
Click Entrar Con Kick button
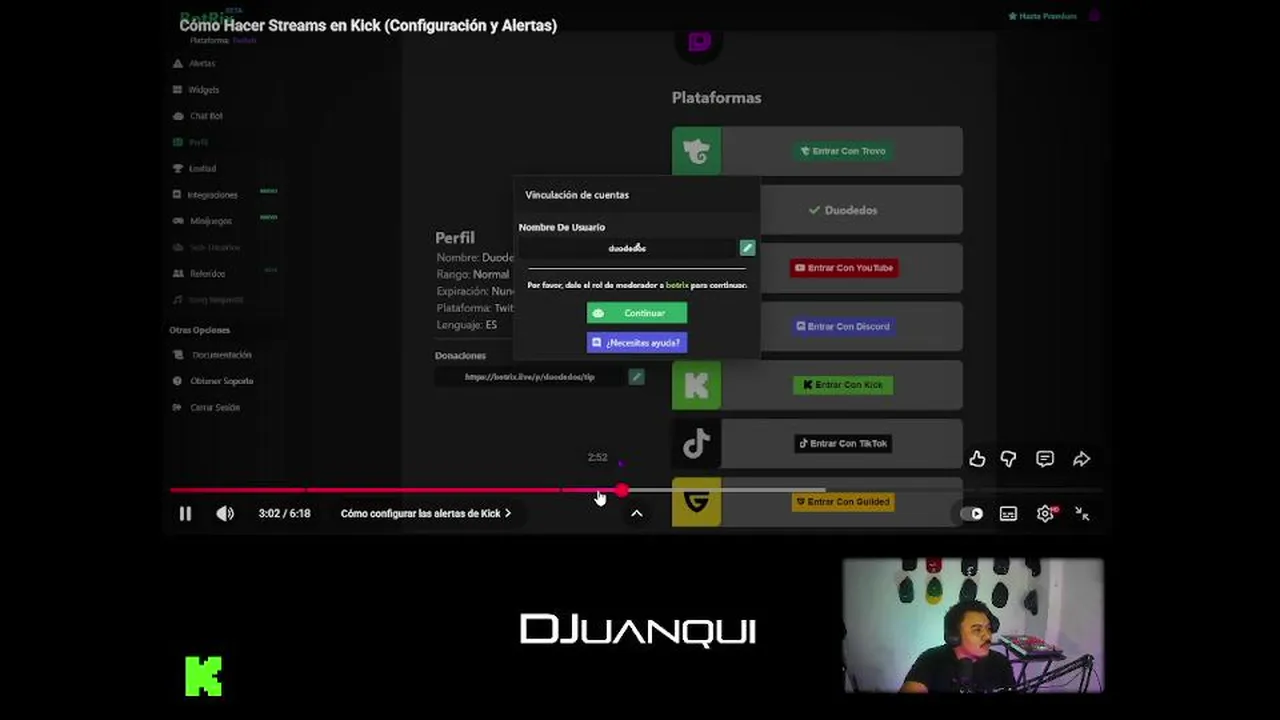[x=842, y=385]
